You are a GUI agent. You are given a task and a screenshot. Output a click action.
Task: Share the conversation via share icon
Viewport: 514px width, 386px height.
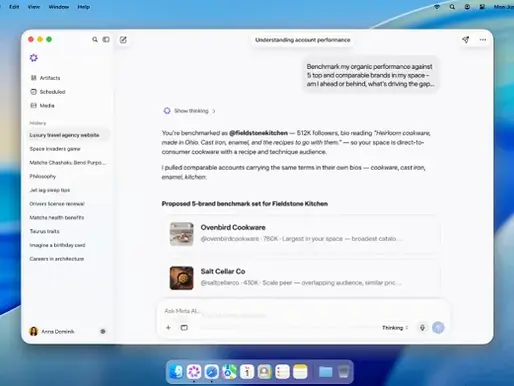(x=466, y=40)
